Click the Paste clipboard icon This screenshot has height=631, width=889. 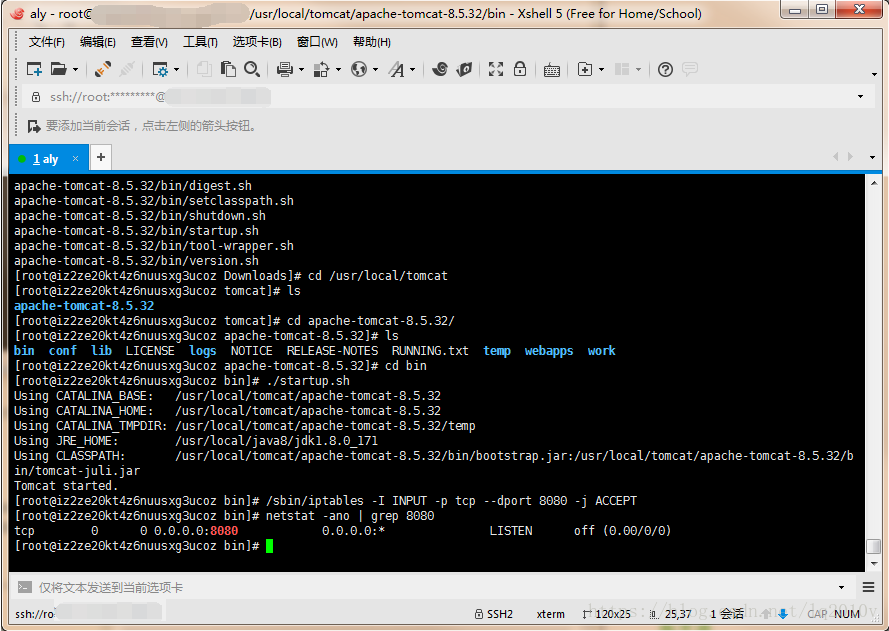point(228,69)
